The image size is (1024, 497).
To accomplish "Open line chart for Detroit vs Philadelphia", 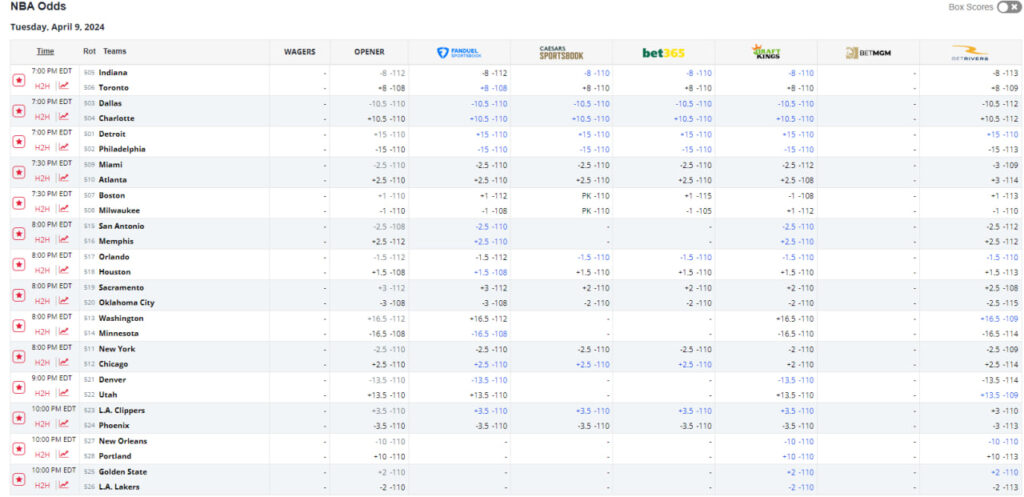I will (64, 148).
